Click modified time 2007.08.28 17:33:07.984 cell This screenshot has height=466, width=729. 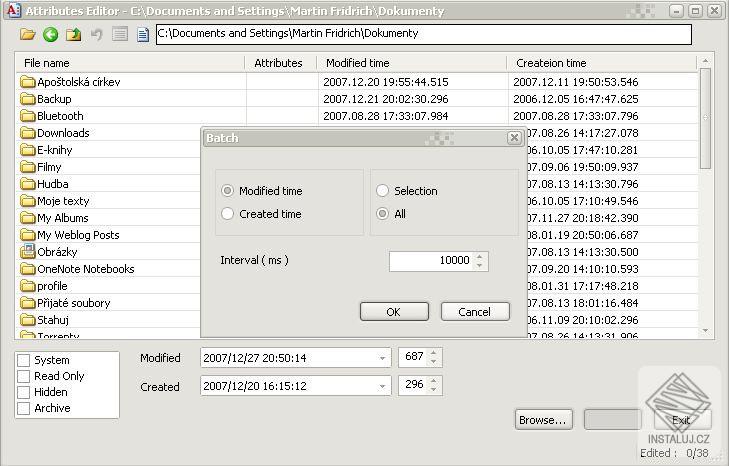(386, 116)
